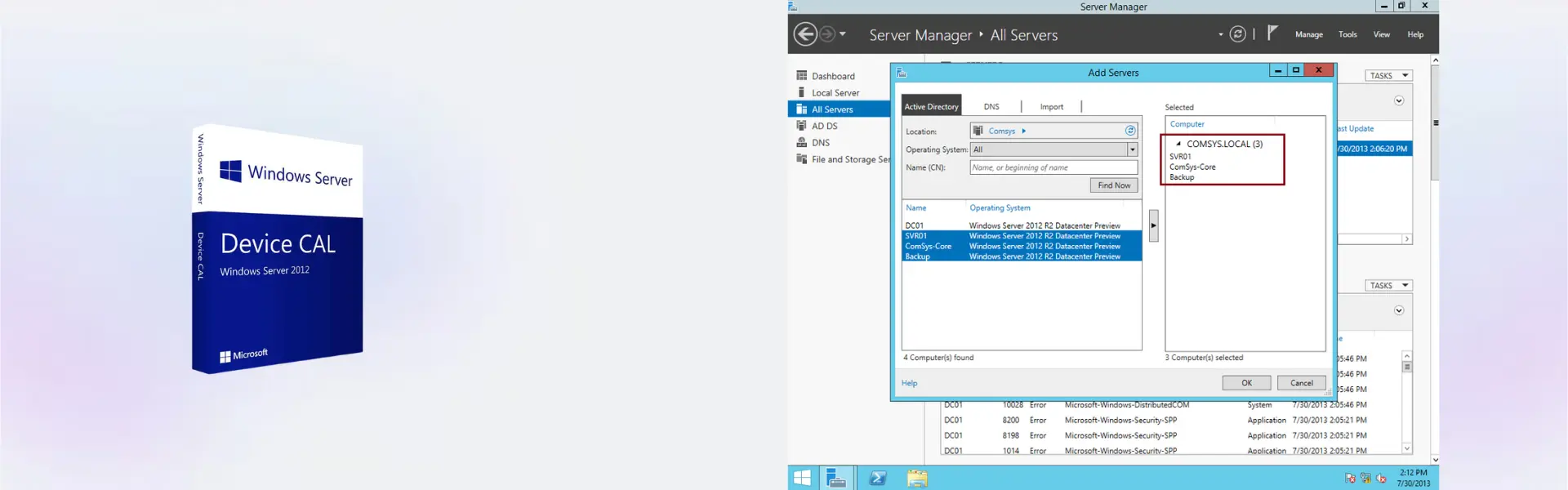Image resolution: width=1568 pixels, height=490 pixels.
Task: Click the sound volume tray icon
Action: pos(1381,479)
